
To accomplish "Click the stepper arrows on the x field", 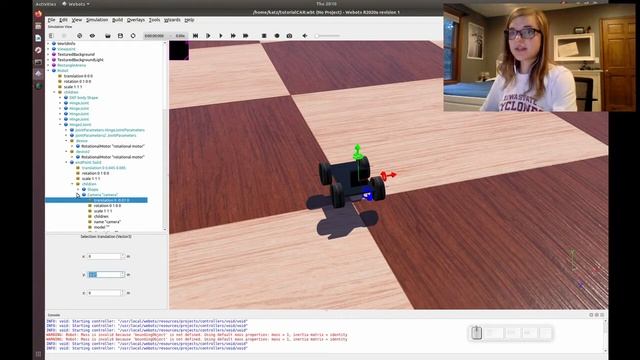I will coord(123,256).
